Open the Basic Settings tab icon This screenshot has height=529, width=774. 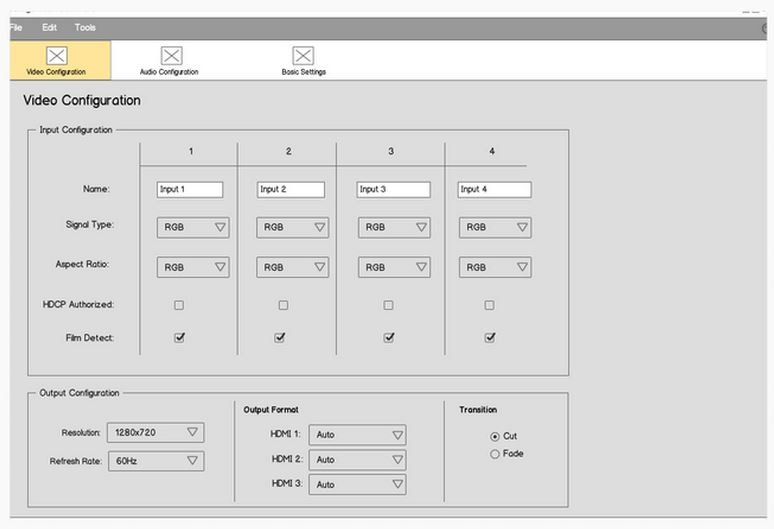303,56
